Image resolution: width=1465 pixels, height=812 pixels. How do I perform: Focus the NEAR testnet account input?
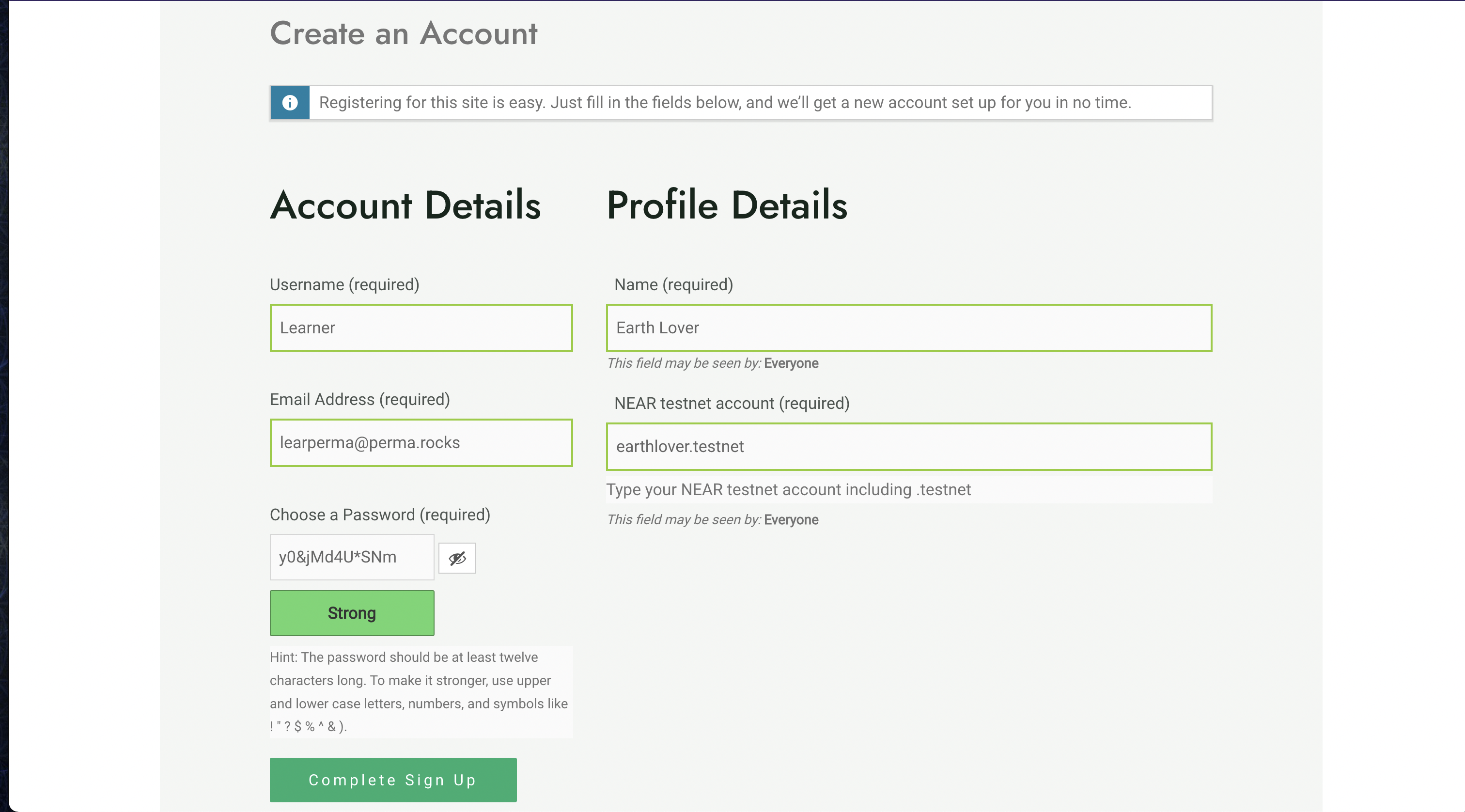908,446
